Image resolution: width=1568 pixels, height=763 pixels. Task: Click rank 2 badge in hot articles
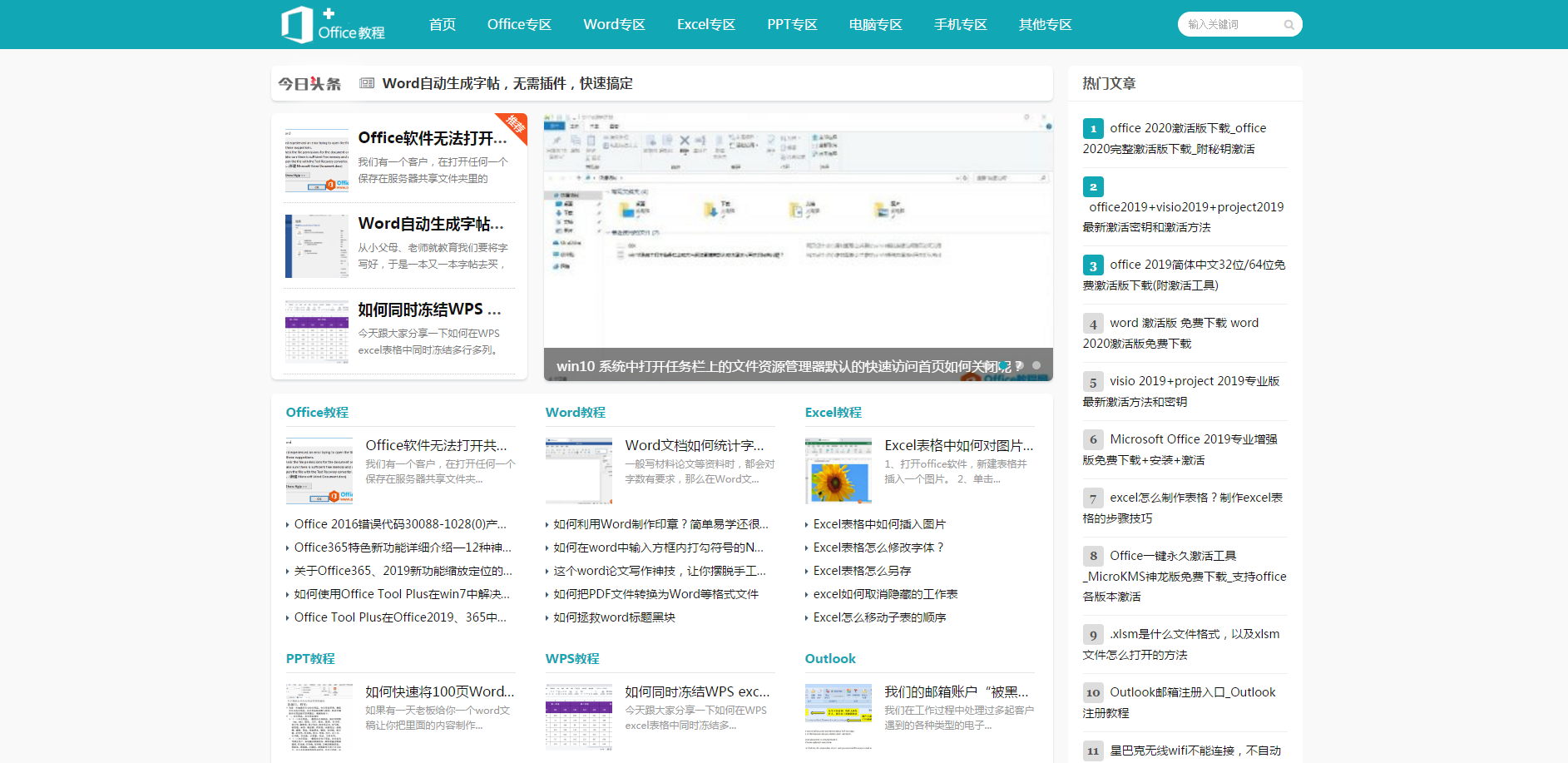point(1093,186)
